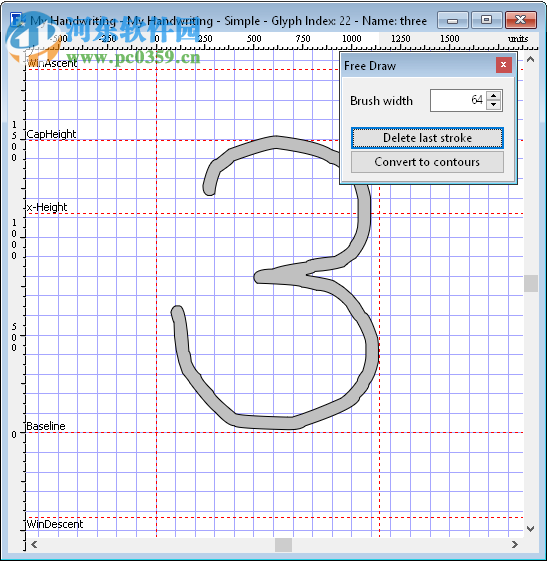Click the Free Draw panel title

tap(370, 66)
